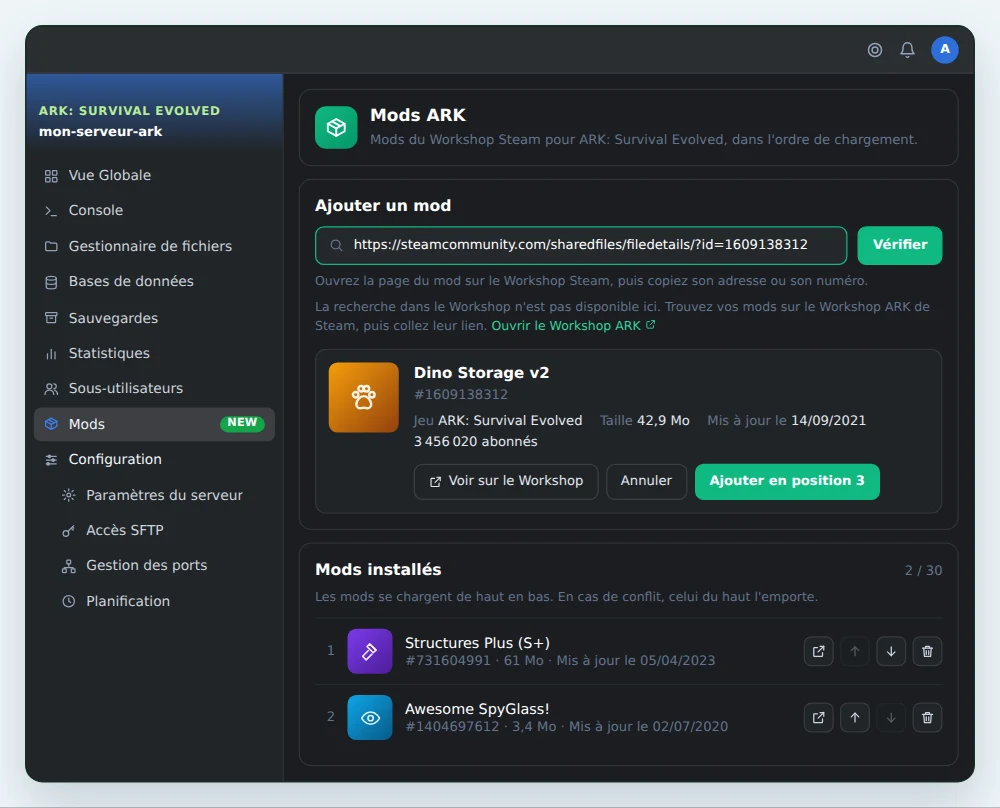The width and height of the screenshot is (1000, 808).
Task: Open Structures Plus on Workshop via external icon
Action: [x=818, y=651]
